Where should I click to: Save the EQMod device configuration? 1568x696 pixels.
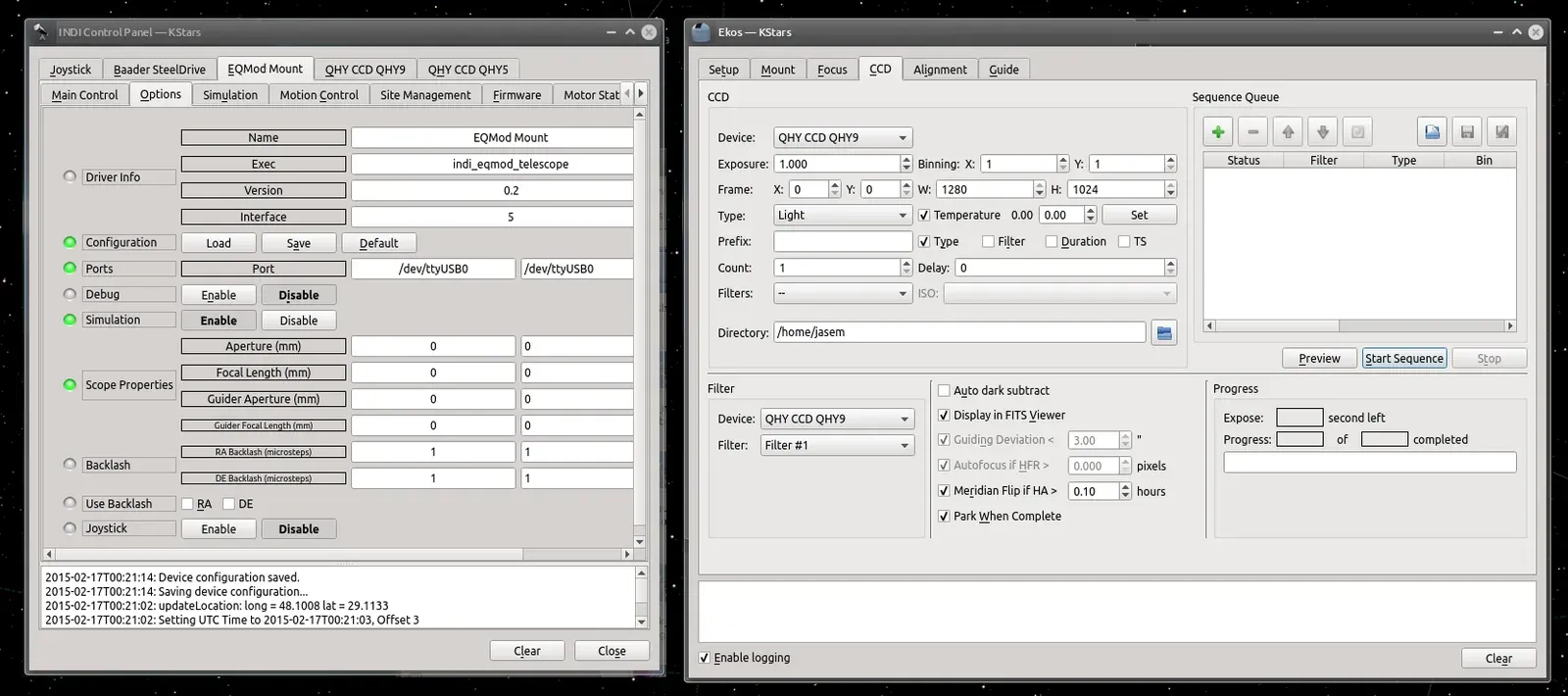pyautogui.click(x=299, y=243)
